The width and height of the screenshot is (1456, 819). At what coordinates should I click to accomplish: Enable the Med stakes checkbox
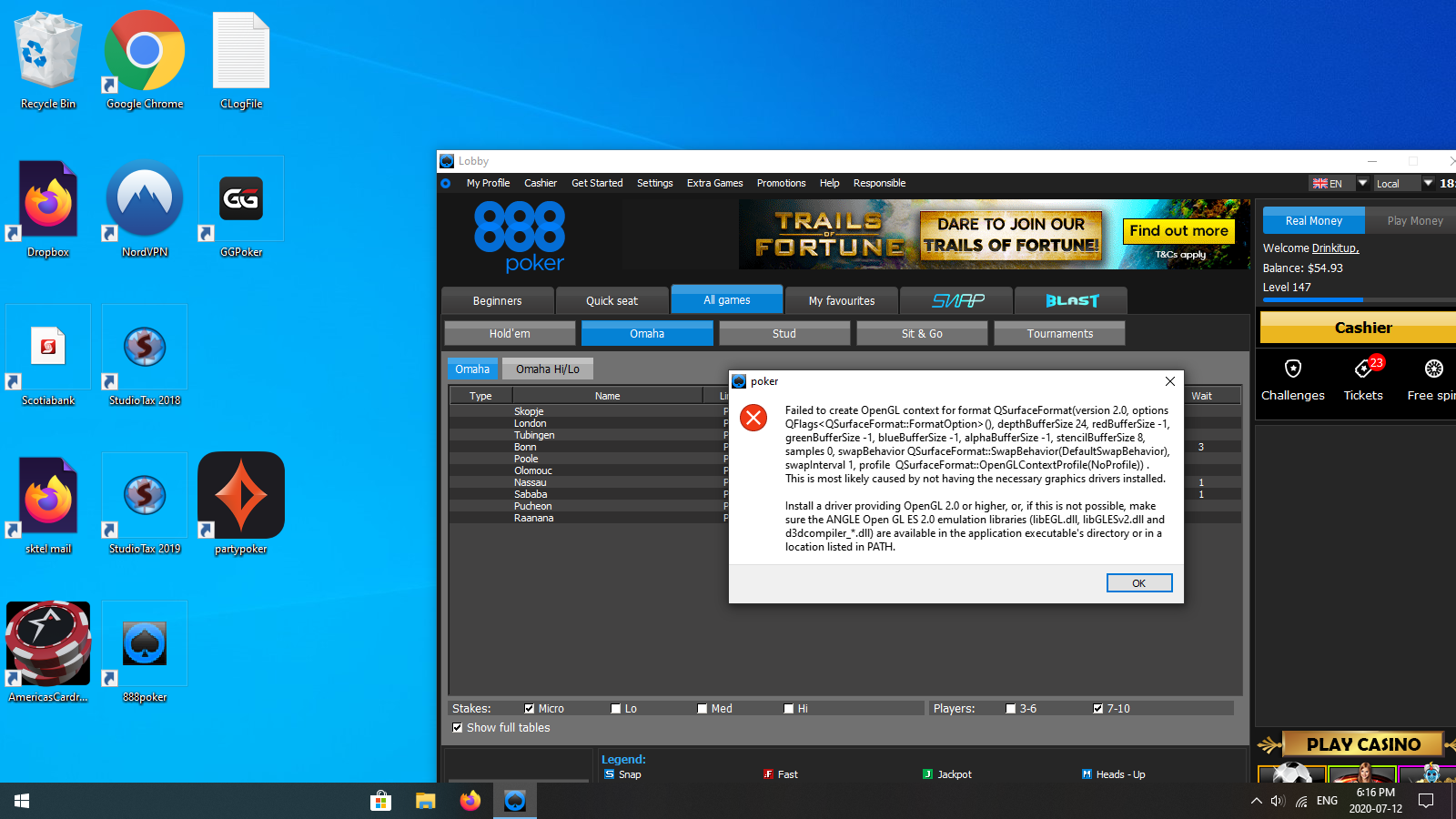pyautogui.click(x=703, y=709)
